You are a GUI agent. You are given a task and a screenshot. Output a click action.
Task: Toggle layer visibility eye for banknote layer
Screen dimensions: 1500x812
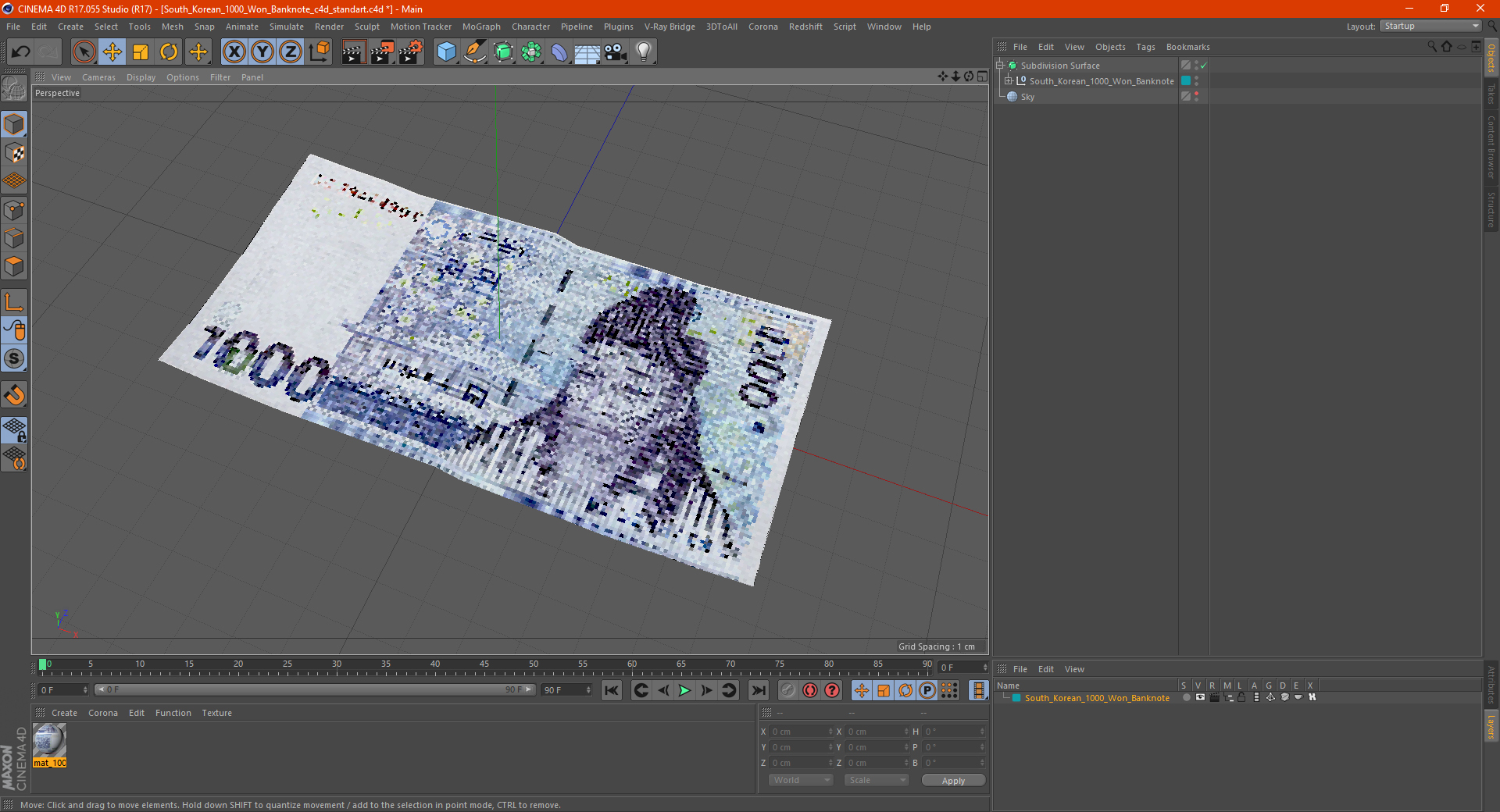(x=1200, y=698)
